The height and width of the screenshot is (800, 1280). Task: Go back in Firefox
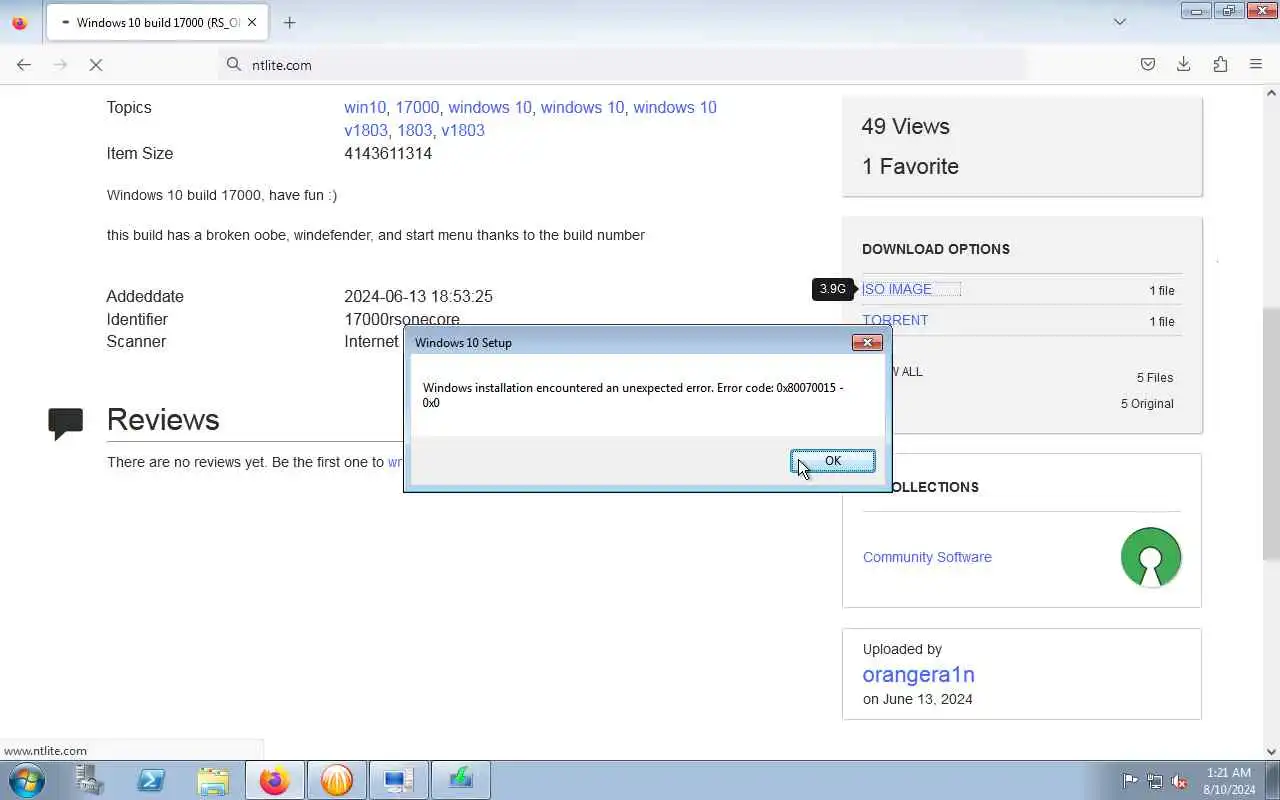tap(24, 64)
